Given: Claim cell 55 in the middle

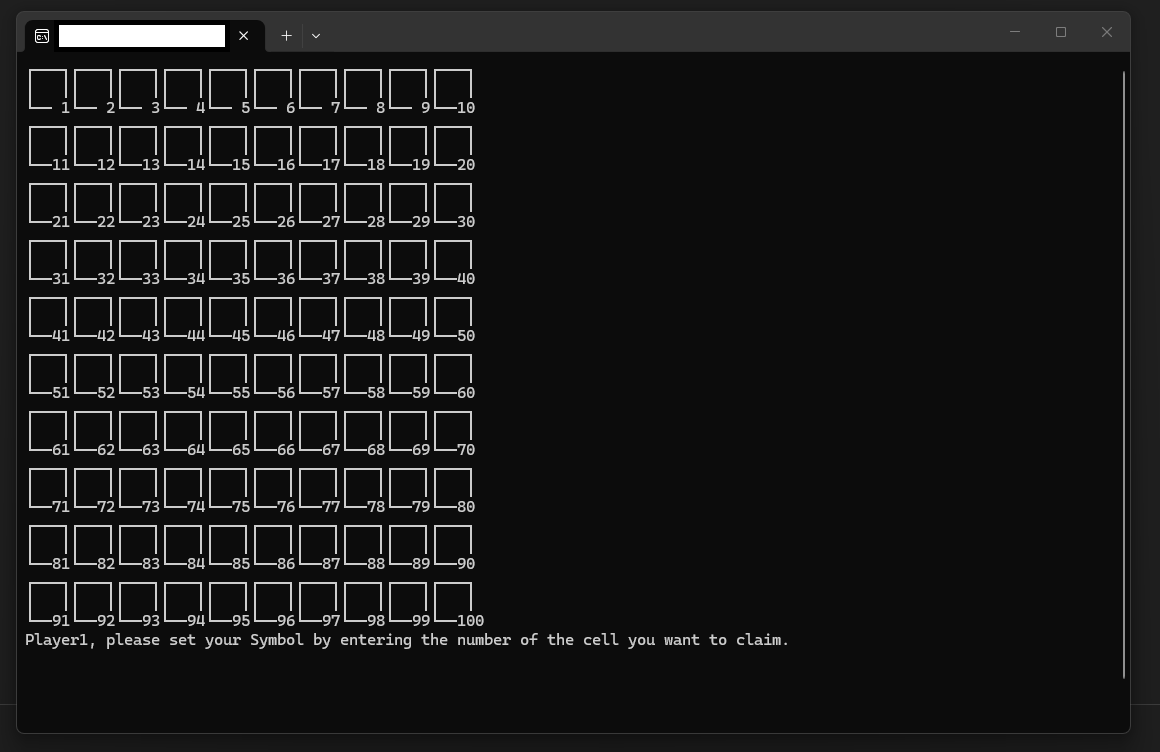Looking at the screenshot, I should [228, 373].
